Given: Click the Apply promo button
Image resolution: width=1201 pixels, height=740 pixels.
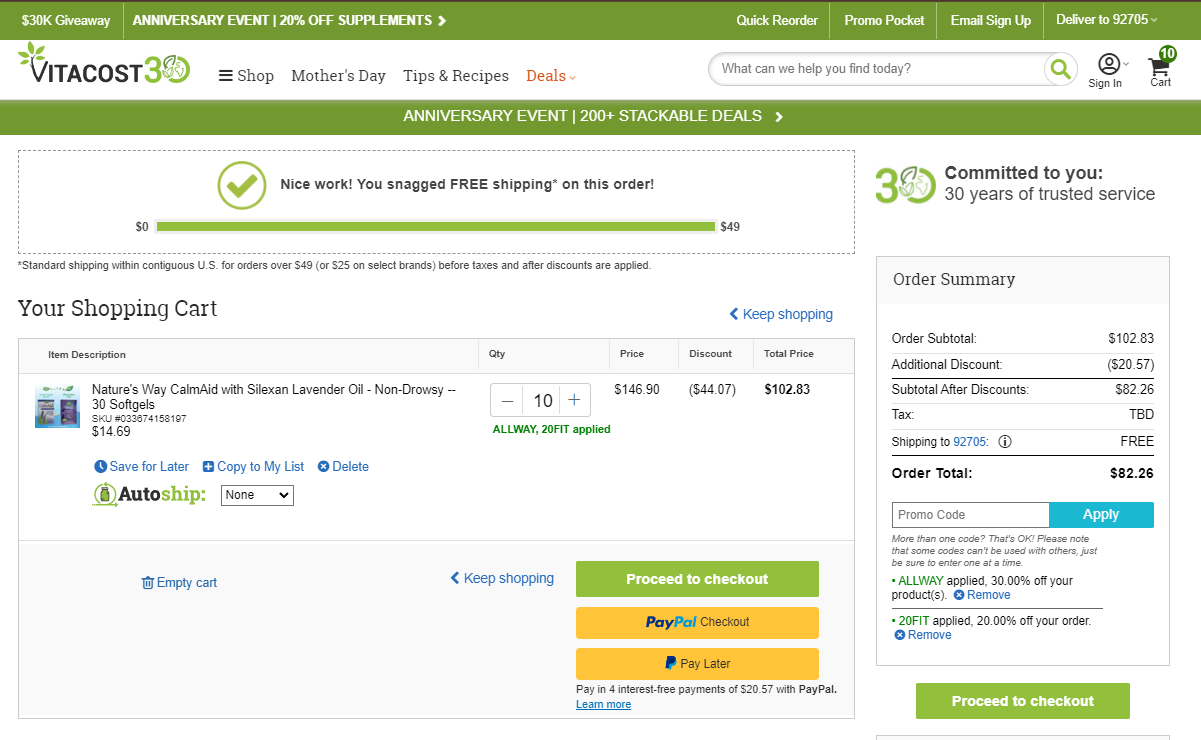Looking at the screenshot, I should coord(1101,515).
